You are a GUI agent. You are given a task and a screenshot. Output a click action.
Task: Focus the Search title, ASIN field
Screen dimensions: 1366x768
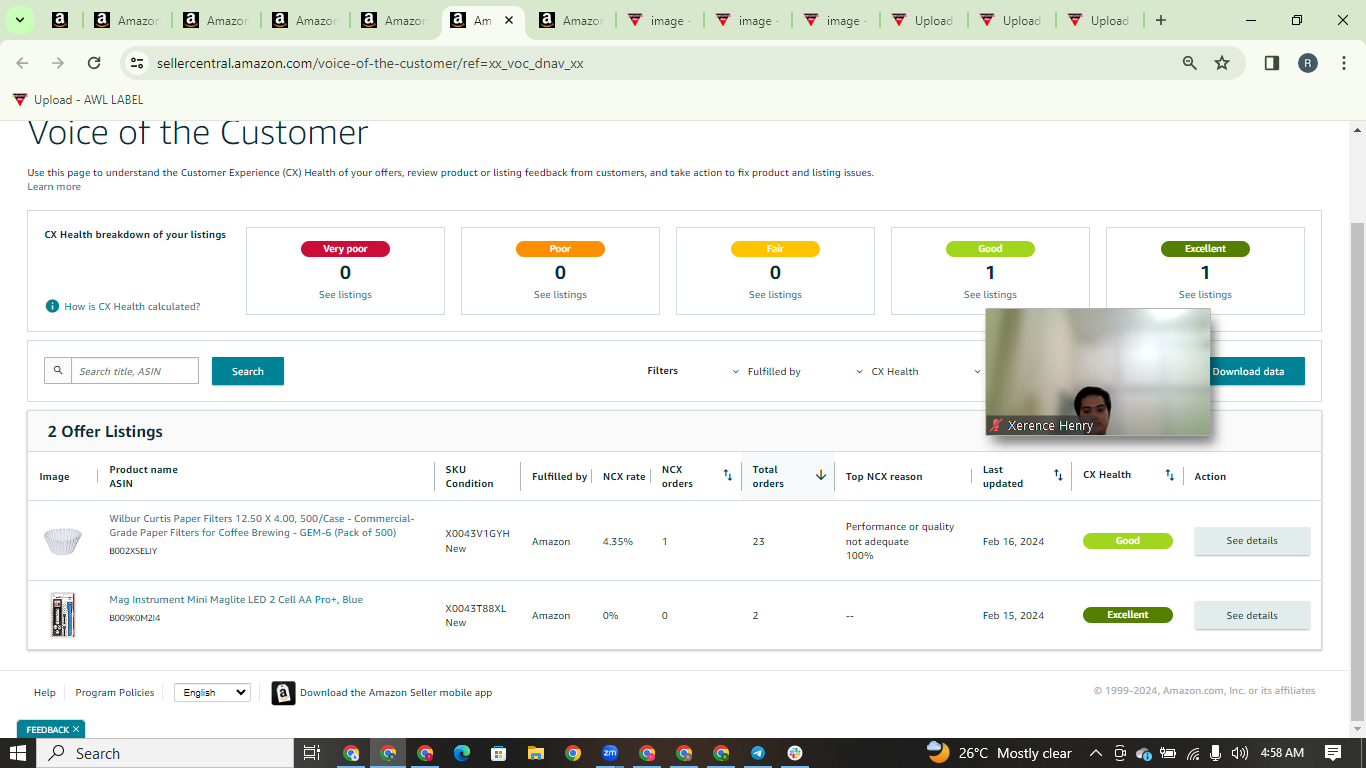(135, 371)
